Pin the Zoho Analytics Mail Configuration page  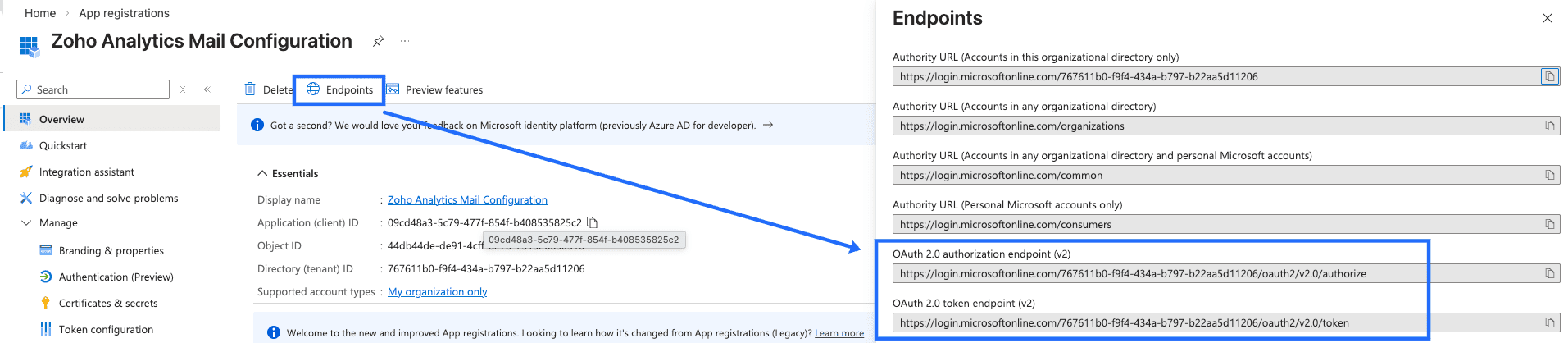click(378, 41)
